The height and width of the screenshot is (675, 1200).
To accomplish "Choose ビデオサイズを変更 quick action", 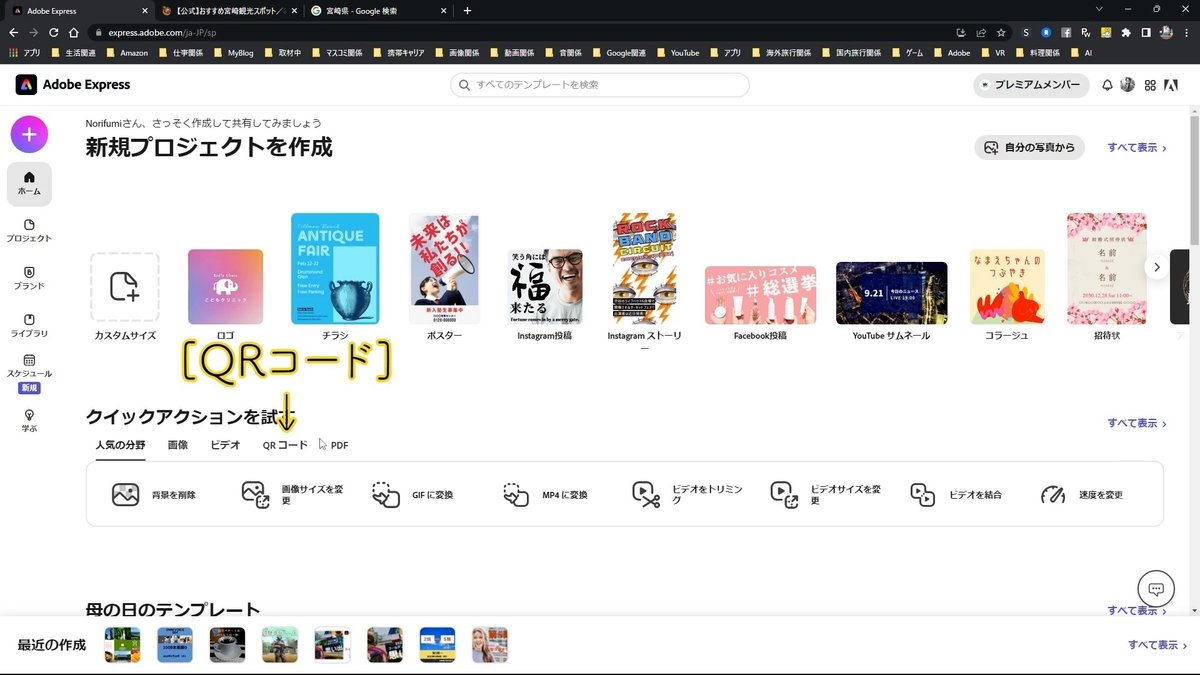I will pyautogui.click(x=826, y=494).
